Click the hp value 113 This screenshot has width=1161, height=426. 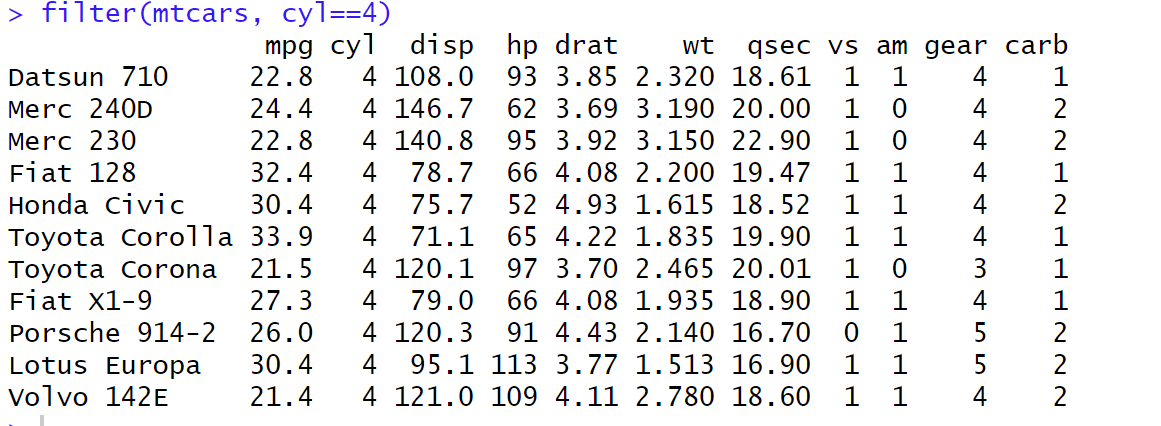pyautogui.click(x=513, y=366)
